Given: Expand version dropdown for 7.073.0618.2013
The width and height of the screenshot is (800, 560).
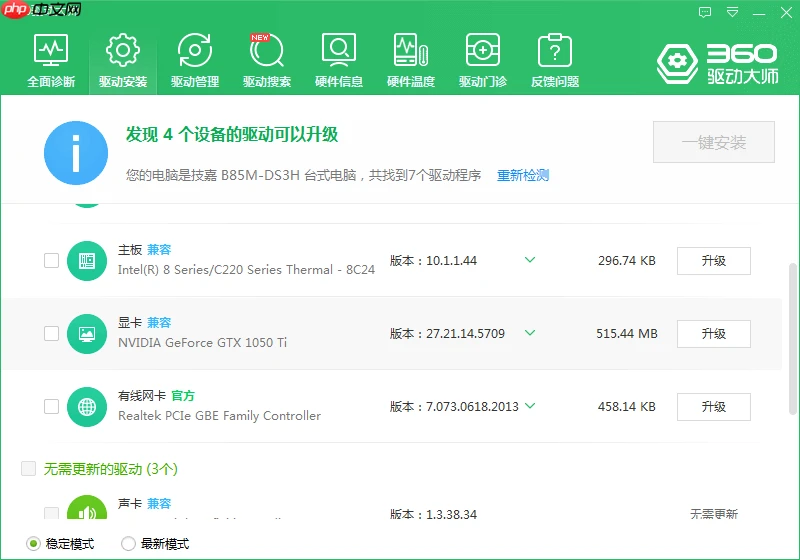Looking at the screenshot, I should pyautogui.click(x=530, y=405).
